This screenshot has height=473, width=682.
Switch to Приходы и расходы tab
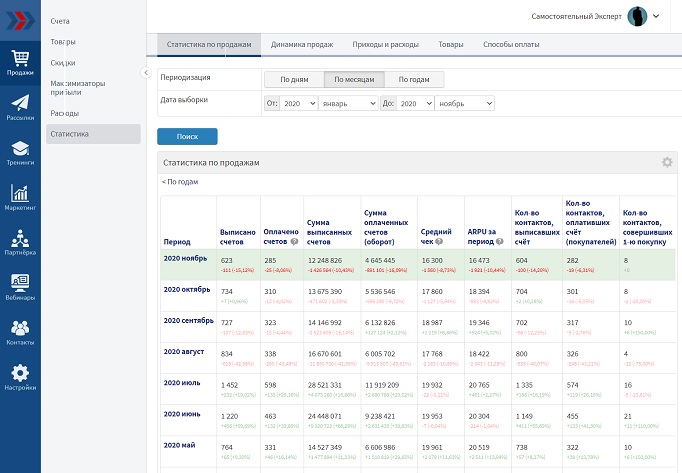[385, 44]
